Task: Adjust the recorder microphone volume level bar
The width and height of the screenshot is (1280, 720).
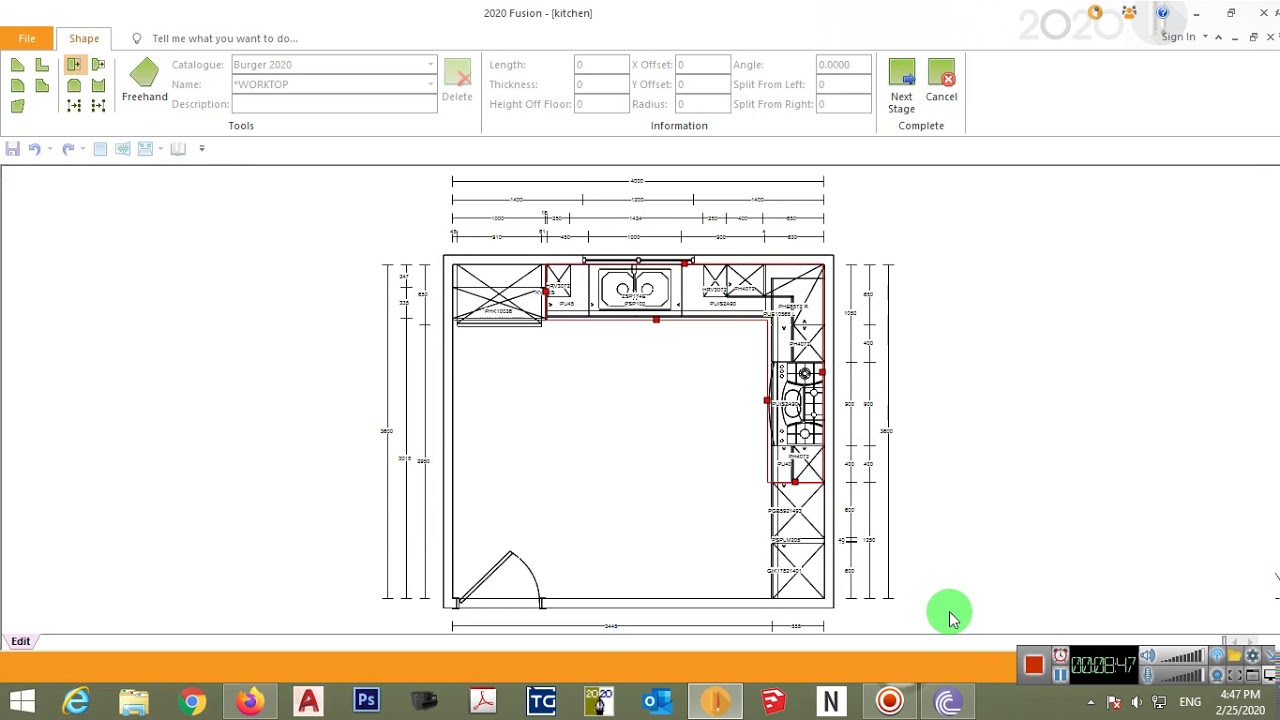Action: [x=1182, y=675]
